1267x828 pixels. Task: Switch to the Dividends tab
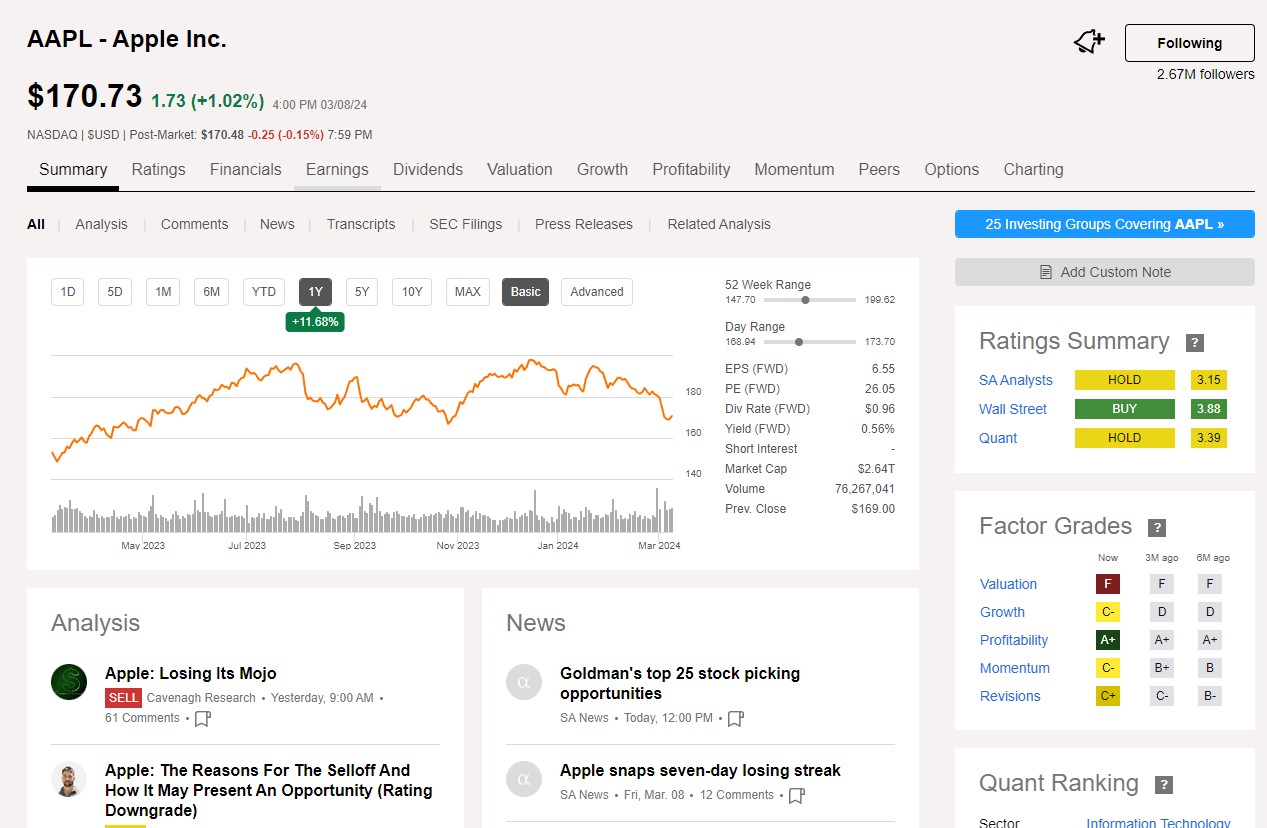[x=428, y=169]
